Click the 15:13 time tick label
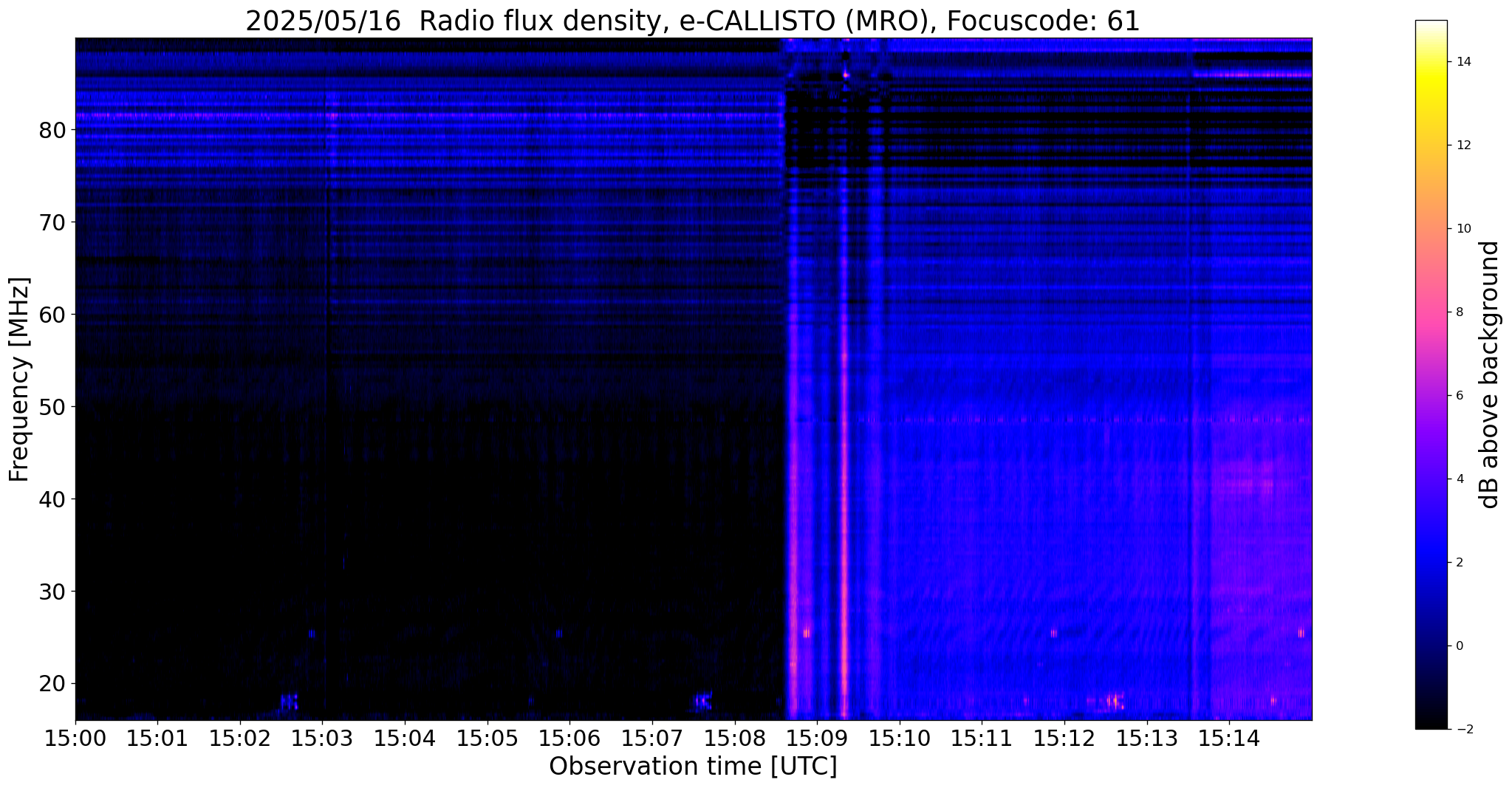Screen dimensions: 1512x788 point(1147,738)
